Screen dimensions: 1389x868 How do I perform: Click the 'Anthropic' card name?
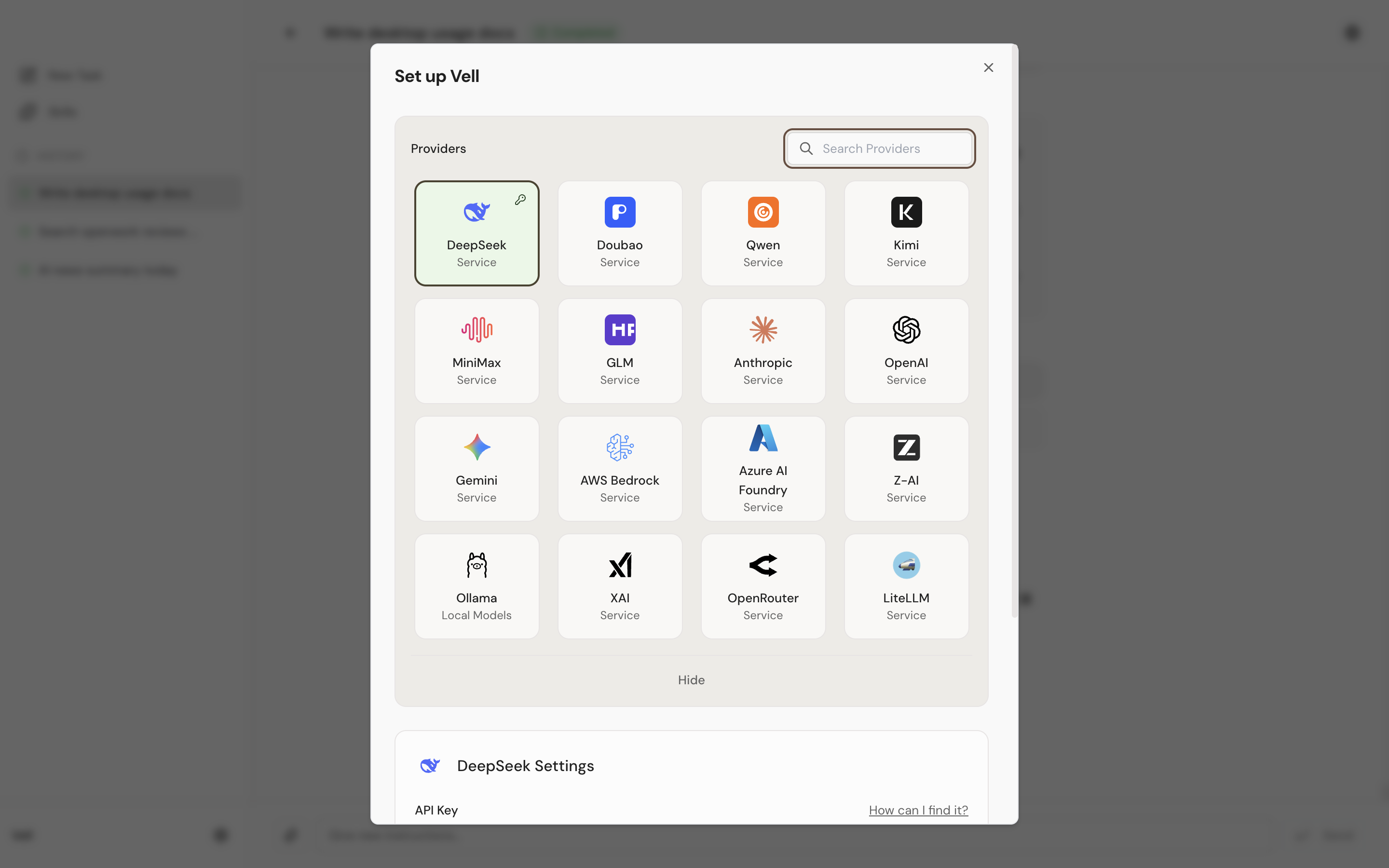763,363
